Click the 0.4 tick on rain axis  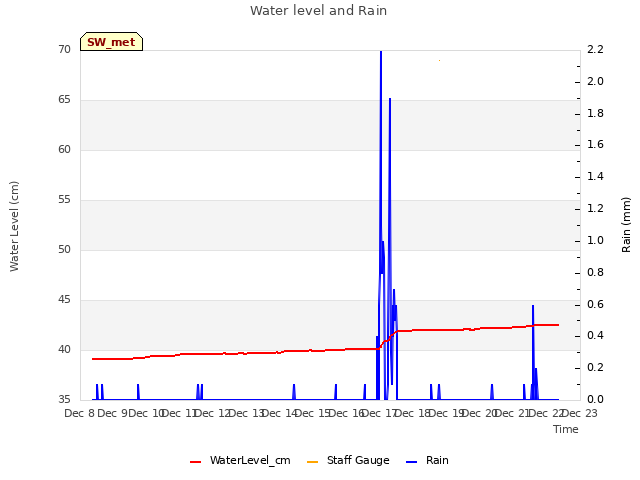coord(595,336)
